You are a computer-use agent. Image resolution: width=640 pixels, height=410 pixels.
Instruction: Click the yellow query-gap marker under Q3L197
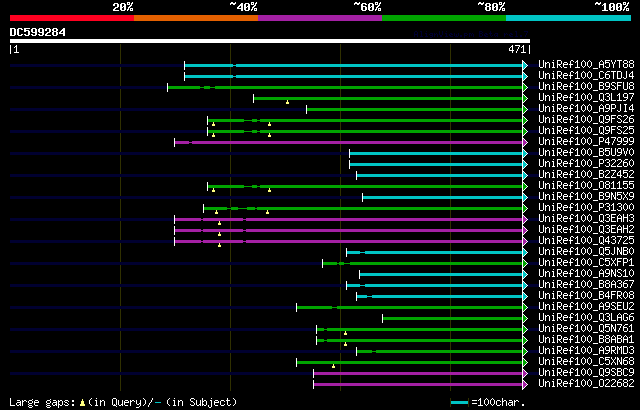(287, 102)
